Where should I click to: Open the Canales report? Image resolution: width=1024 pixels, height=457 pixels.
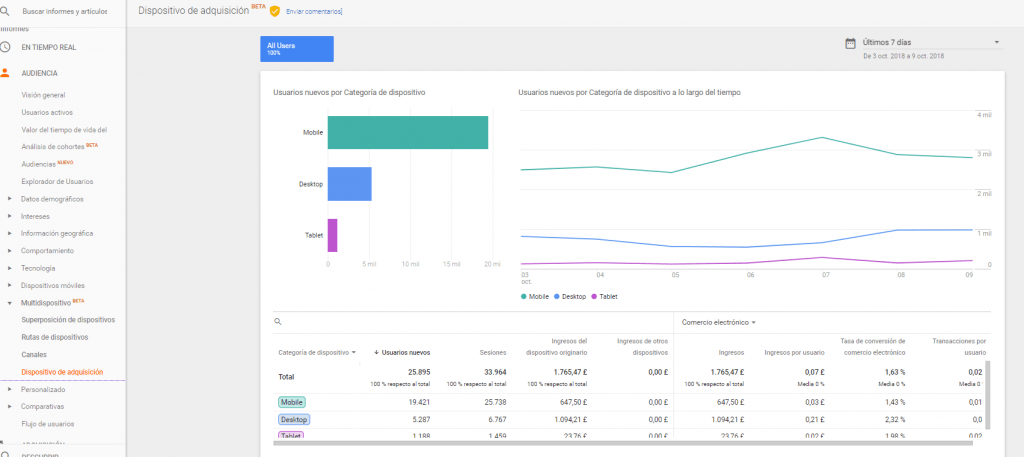pos(34,355)
